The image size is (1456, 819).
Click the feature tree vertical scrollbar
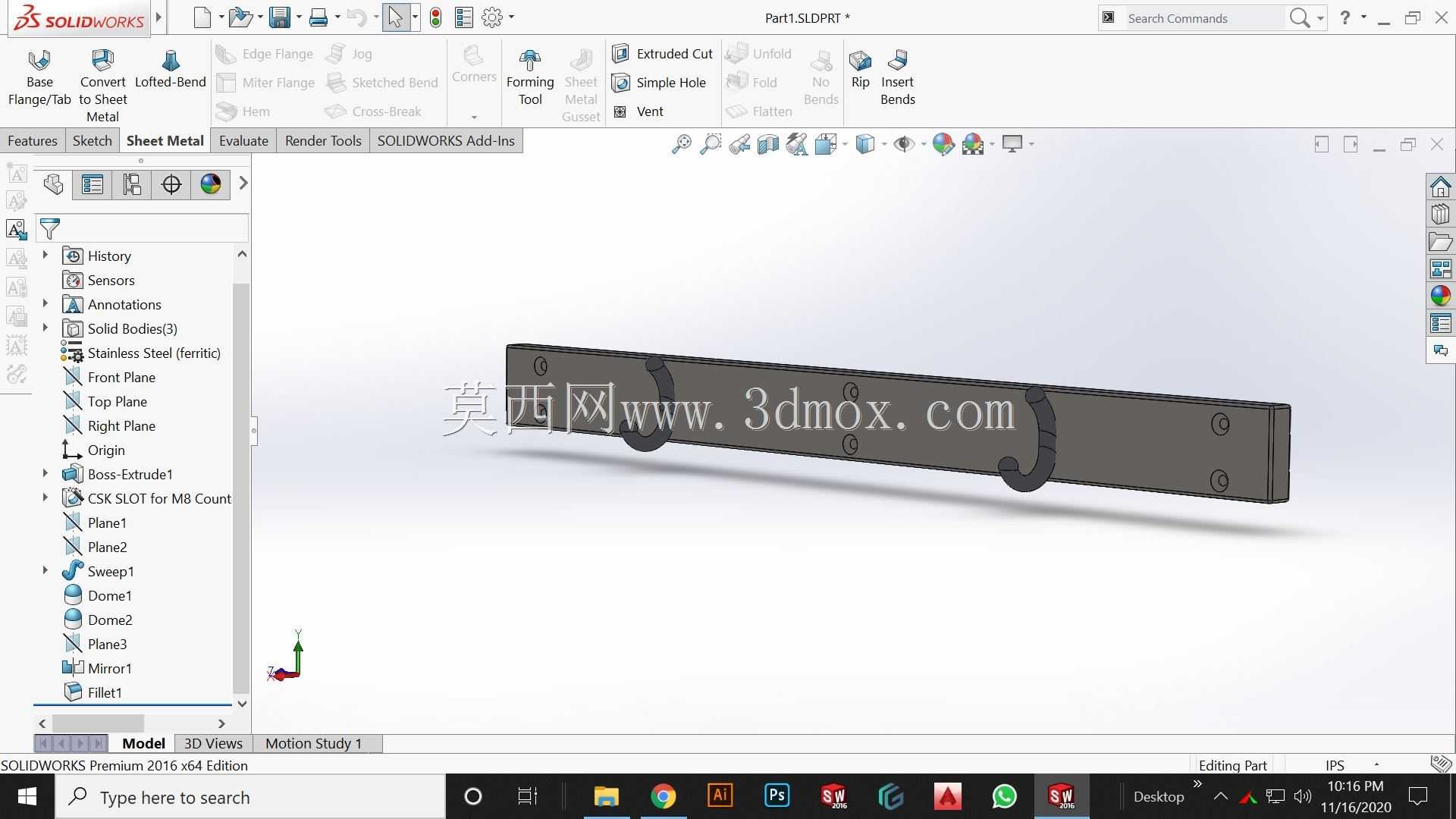click(x=242, y=488)
